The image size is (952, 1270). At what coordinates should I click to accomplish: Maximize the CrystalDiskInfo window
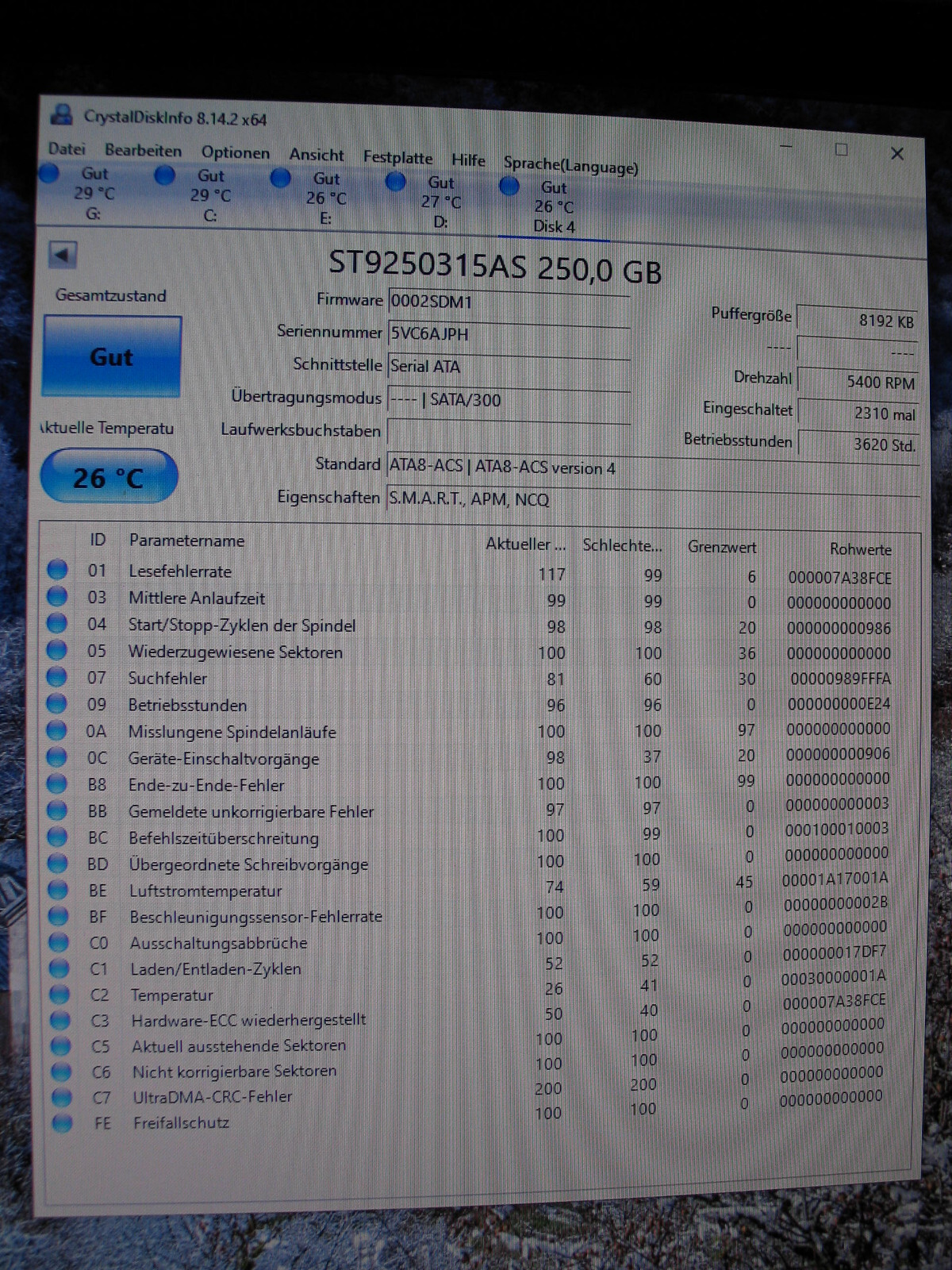[842, 149]
